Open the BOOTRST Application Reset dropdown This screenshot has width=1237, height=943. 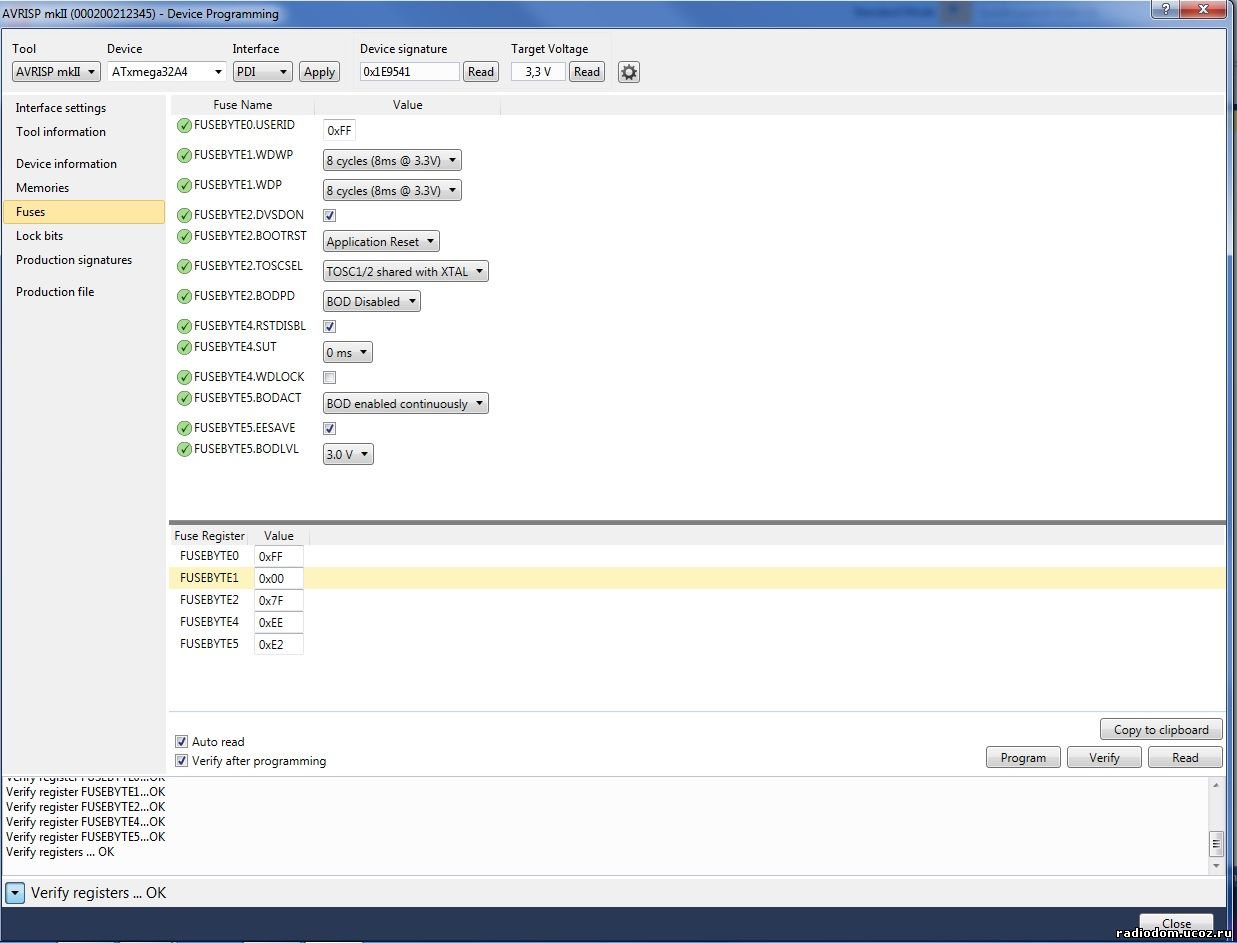click(381, 241)
